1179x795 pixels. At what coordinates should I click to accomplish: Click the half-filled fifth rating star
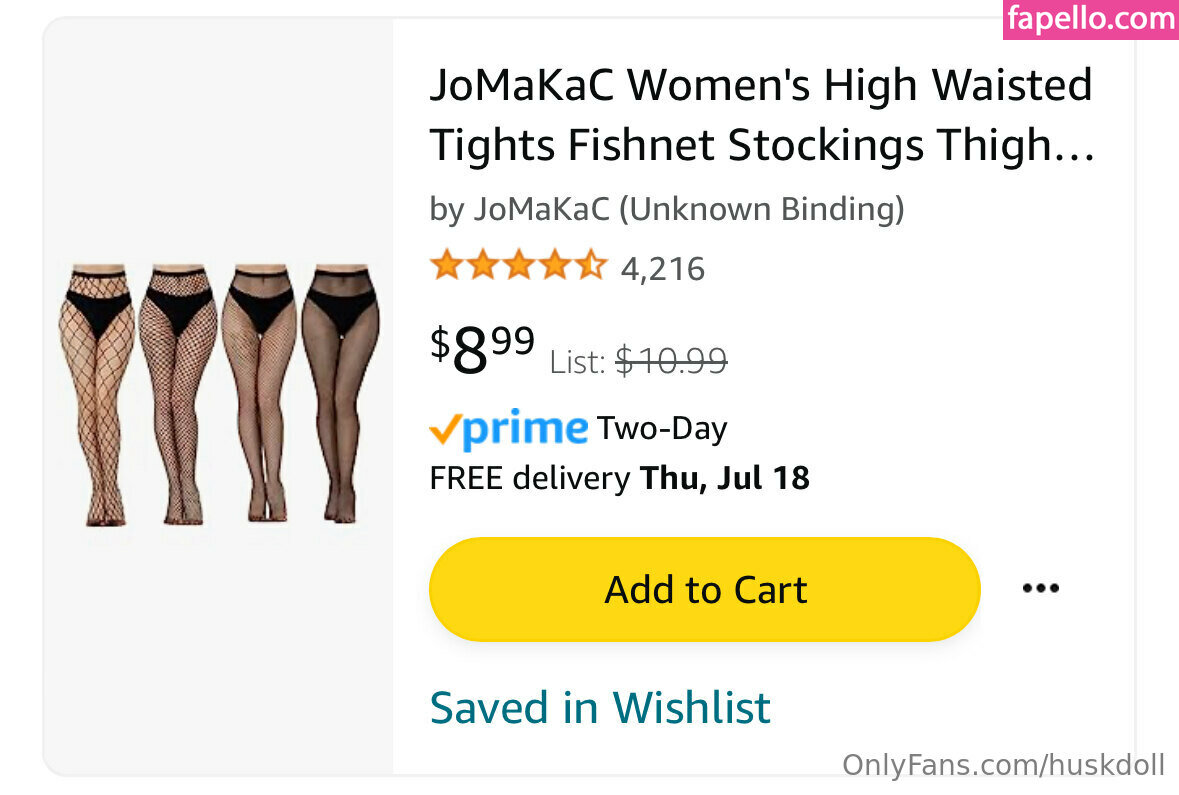point(592,266)
